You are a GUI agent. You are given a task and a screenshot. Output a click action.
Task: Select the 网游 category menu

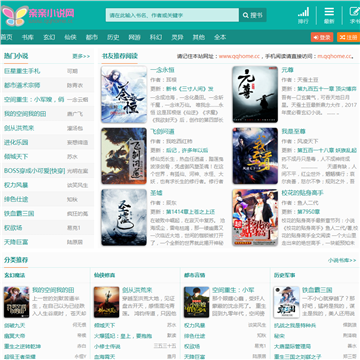click(x=134, y=37)
